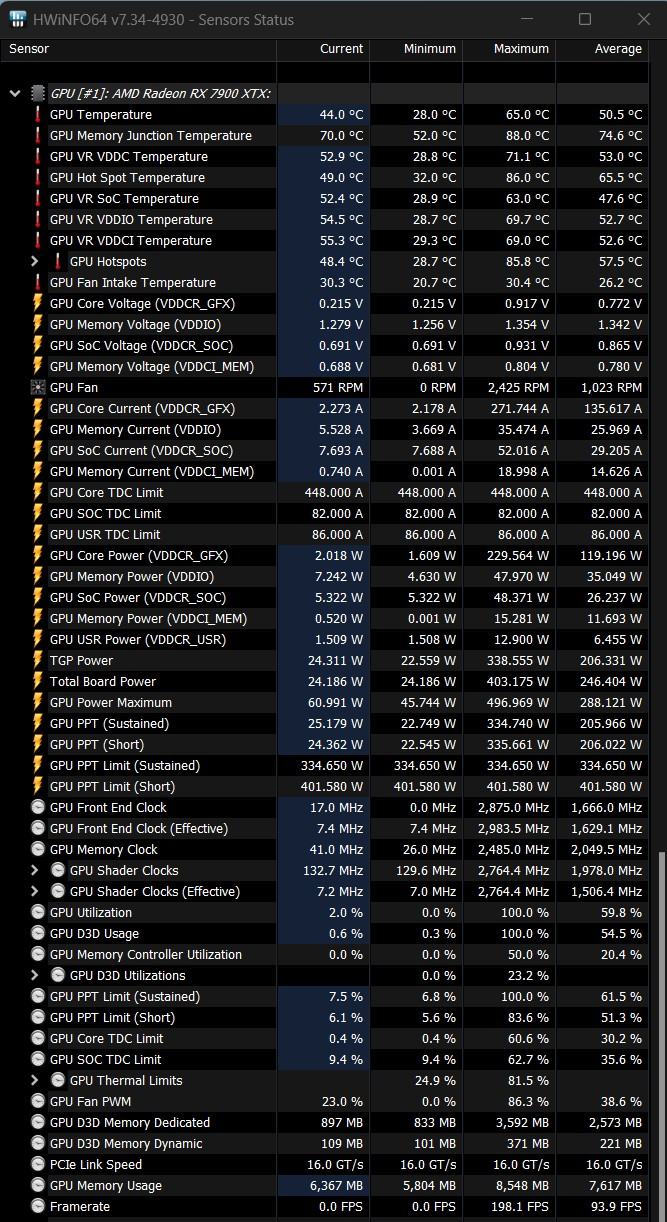
Task: Click lightning icon of Total Board Power
Action: (x=38, y=681)
